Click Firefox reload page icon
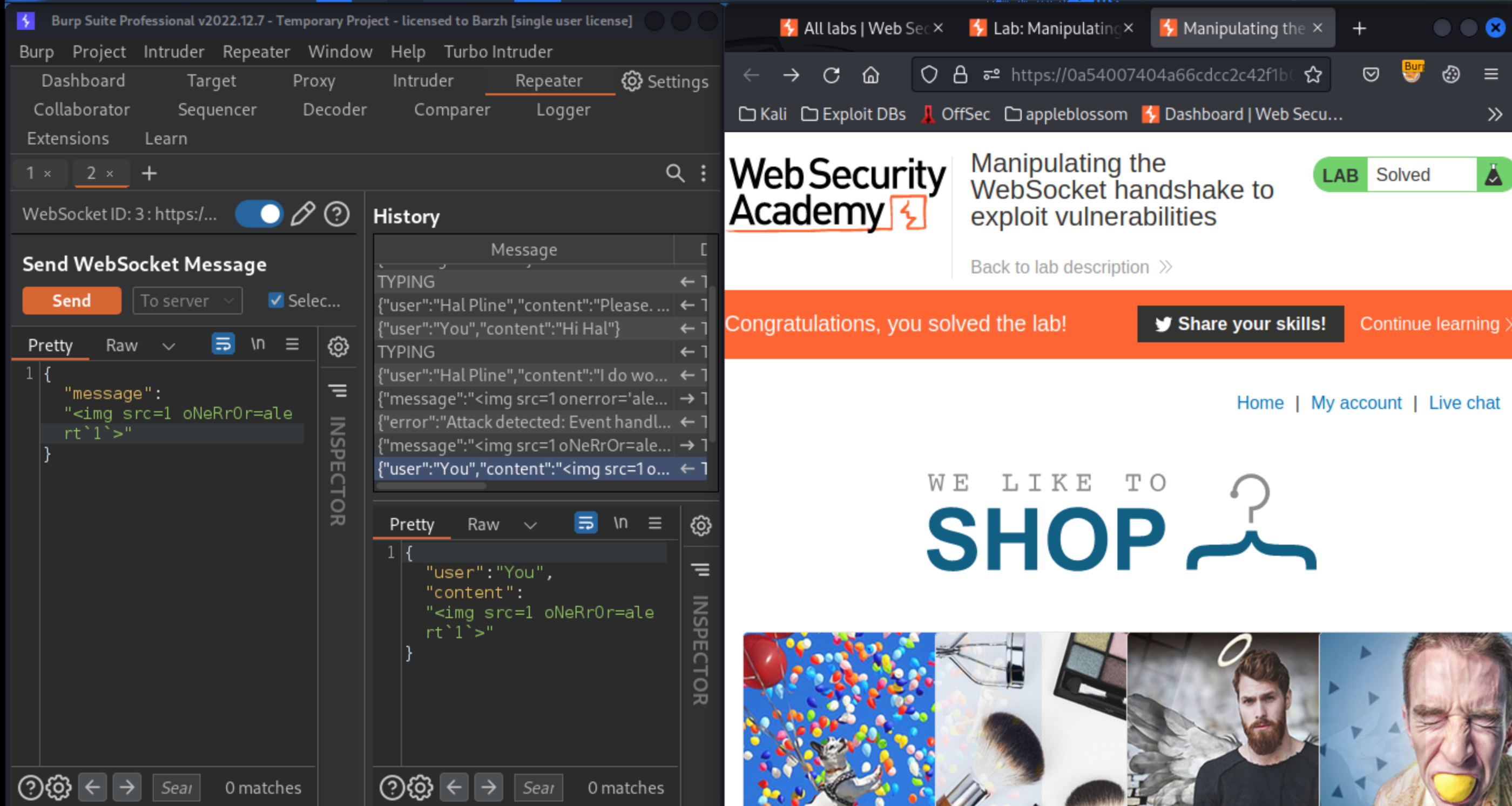Viewport: 1512px width, 806px height. click(831, 75)
